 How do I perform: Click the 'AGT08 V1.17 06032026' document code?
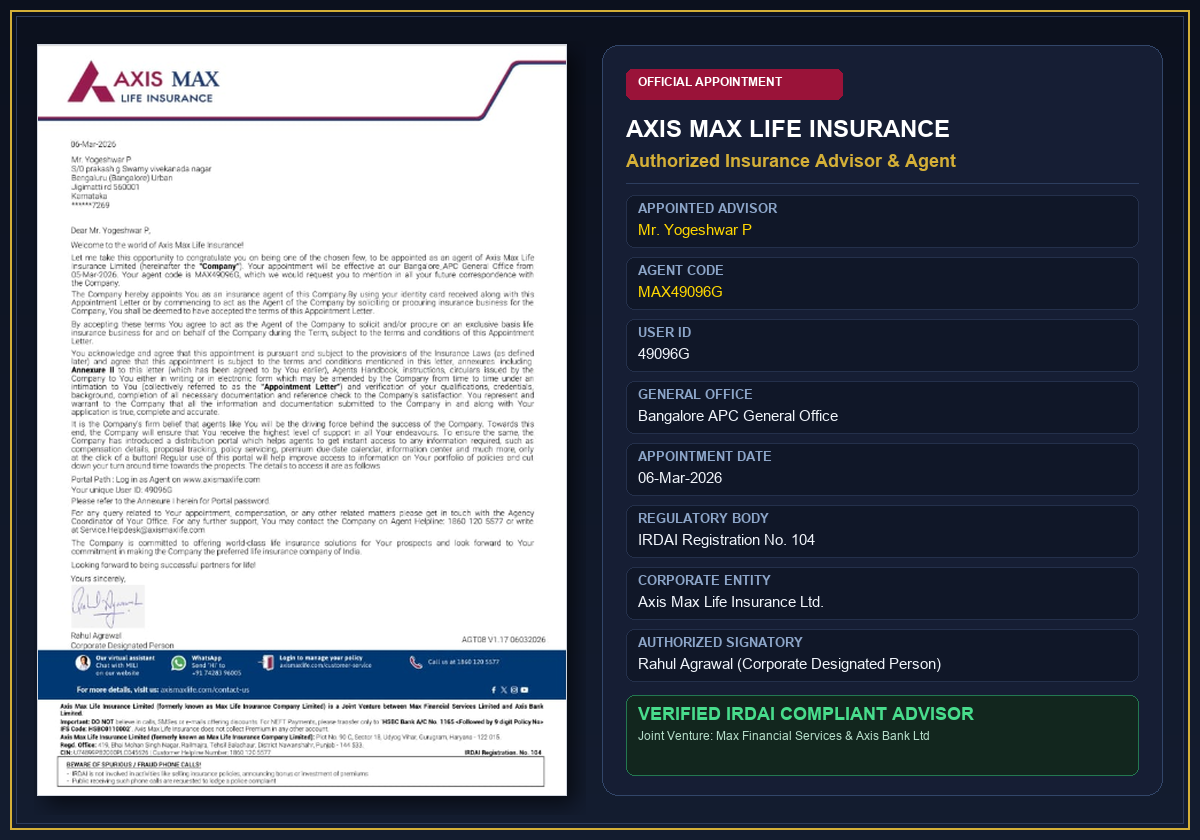(503, 639)
